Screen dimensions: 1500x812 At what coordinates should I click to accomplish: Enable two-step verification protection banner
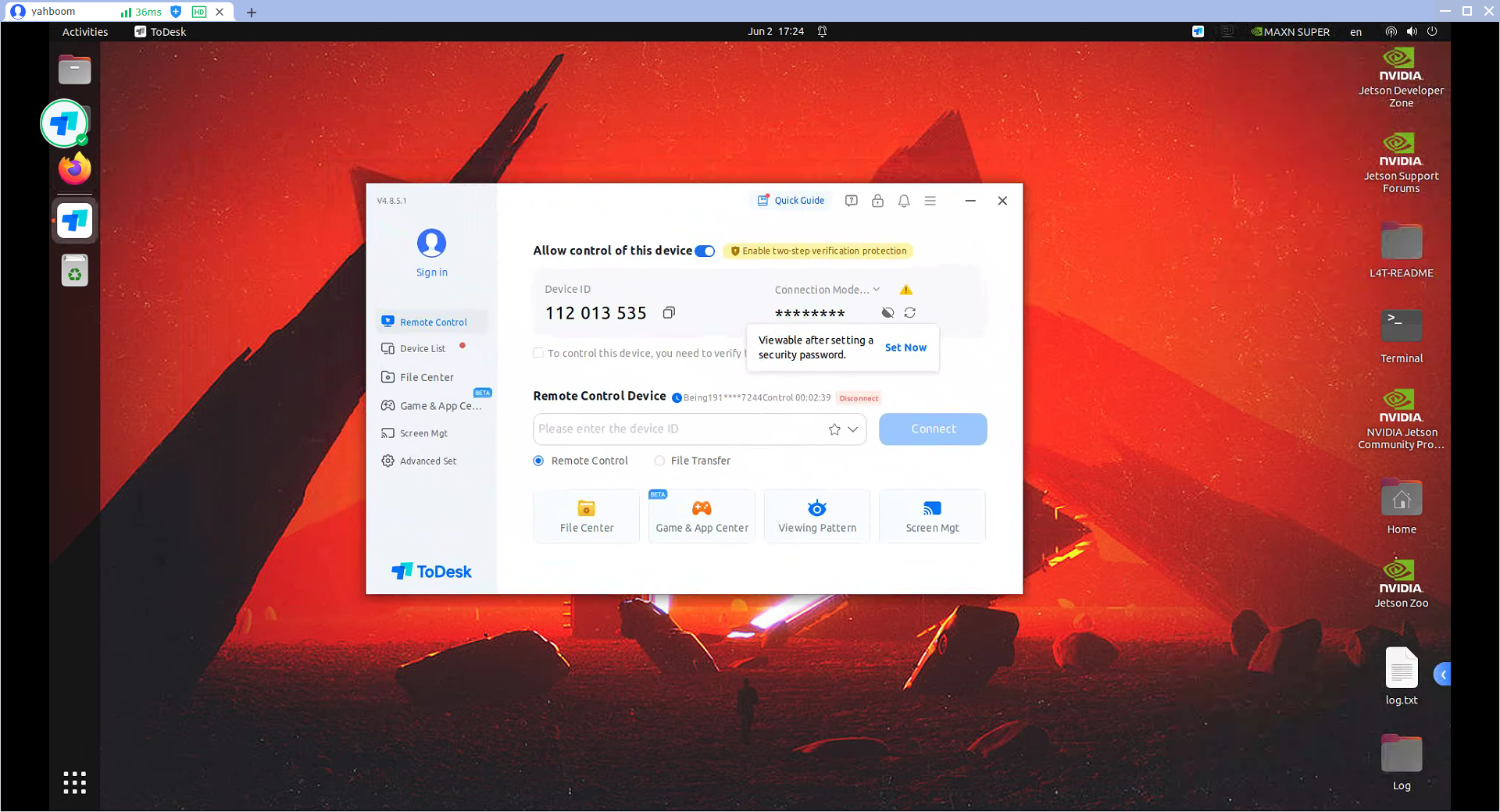point(818,251)
